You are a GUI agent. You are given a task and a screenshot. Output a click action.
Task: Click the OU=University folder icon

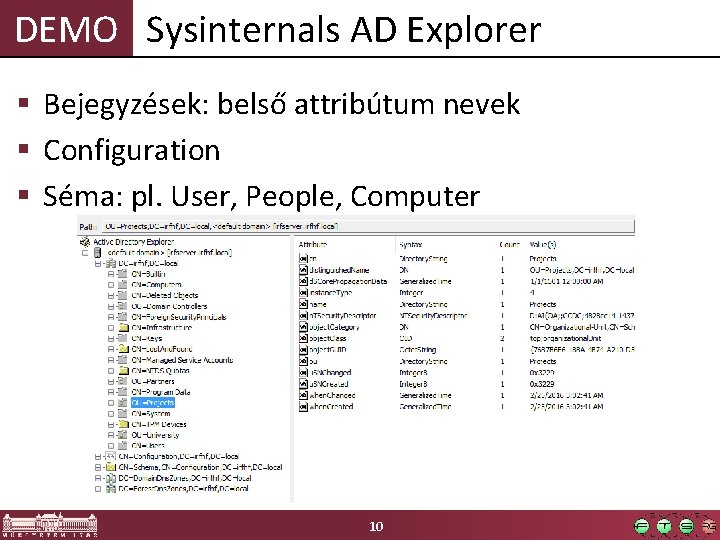[123, 435]
